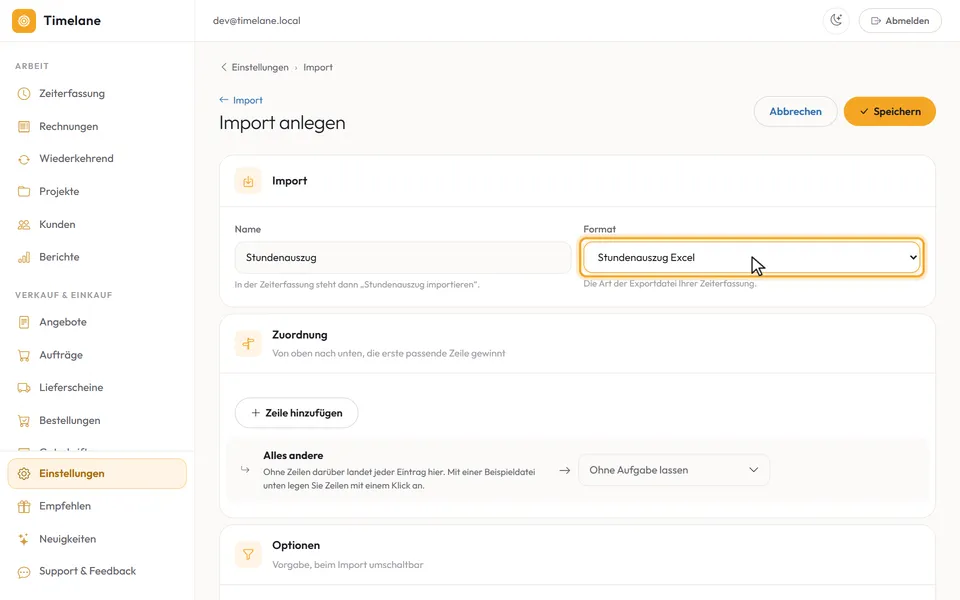Open the Format dropdown showing Stundenauszug Excel
The width and height of the screenshot is (960, 600).
(752, 258)
